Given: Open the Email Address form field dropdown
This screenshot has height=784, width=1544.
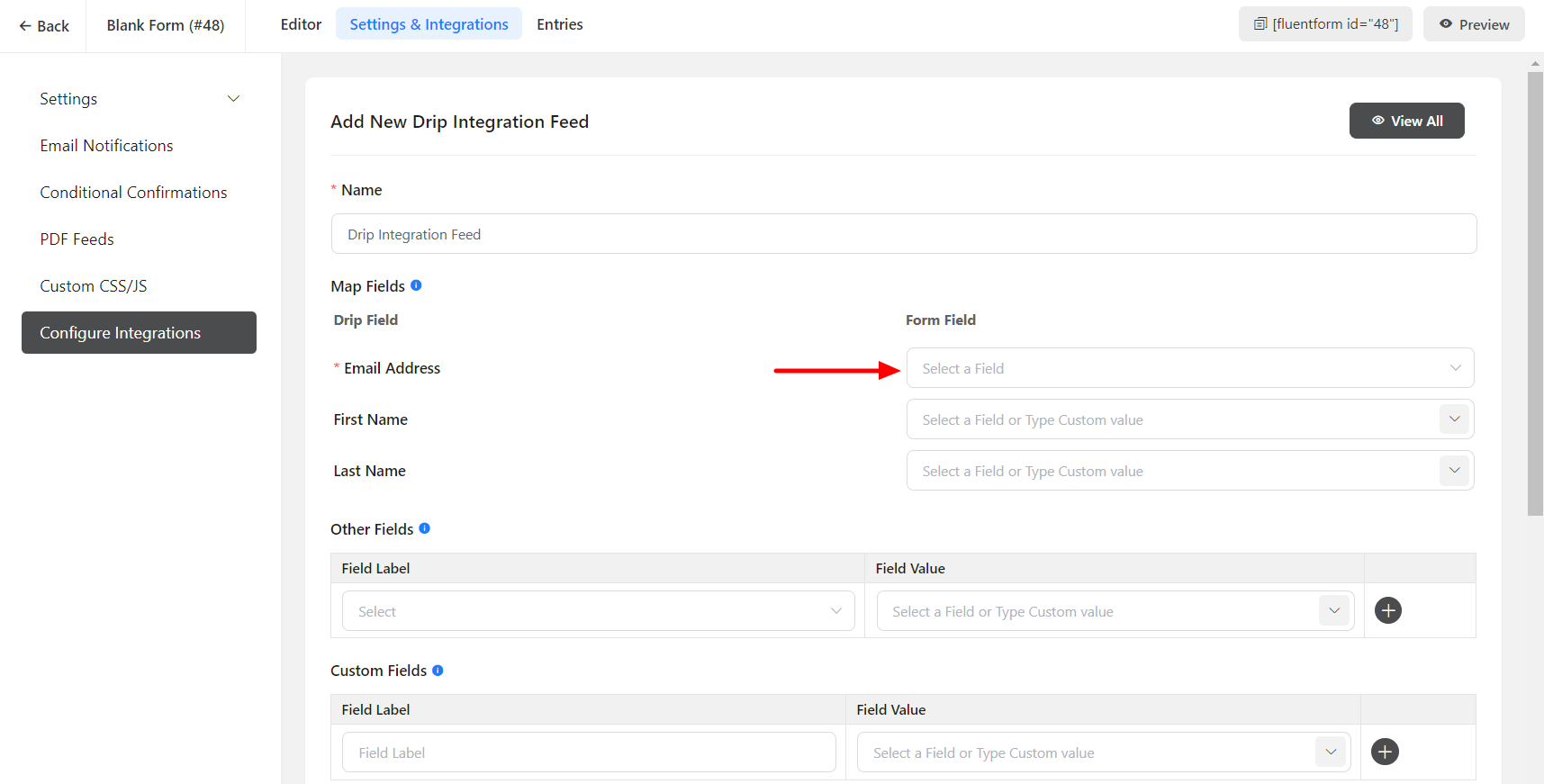Looking at the screenshot, I should (x=1189, y=368).
